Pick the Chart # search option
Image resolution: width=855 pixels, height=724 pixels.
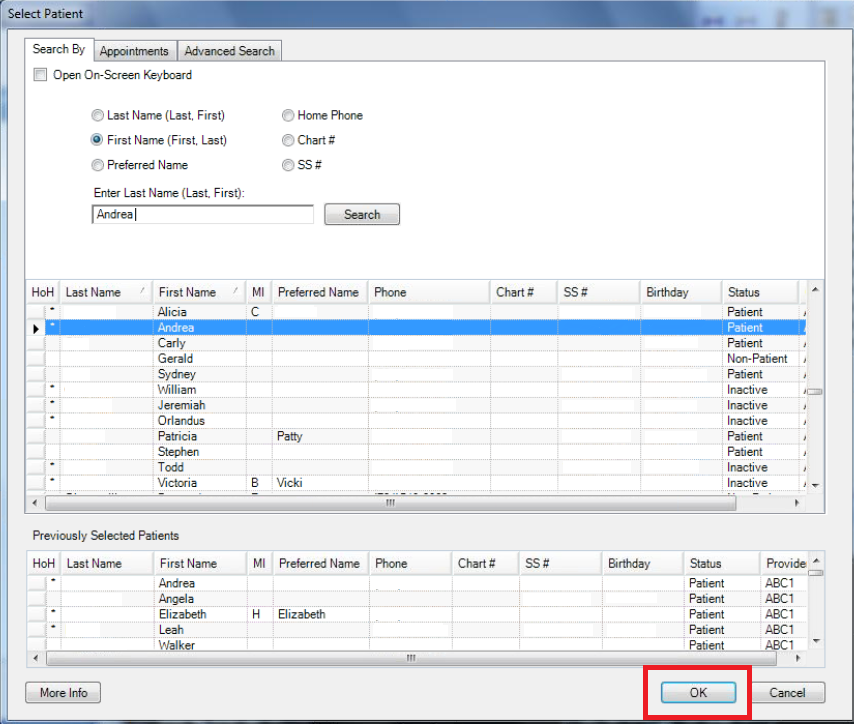[288, 140]
